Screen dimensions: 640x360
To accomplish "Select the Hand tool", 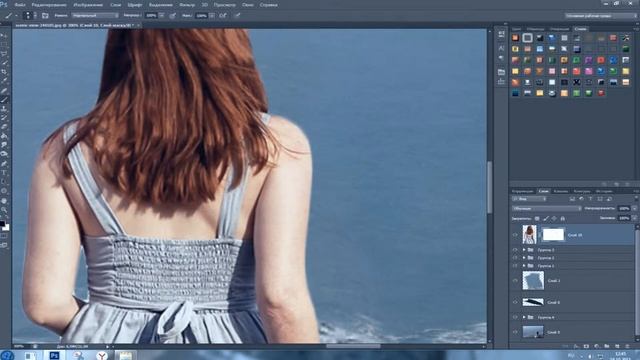I will coord(4,201).
